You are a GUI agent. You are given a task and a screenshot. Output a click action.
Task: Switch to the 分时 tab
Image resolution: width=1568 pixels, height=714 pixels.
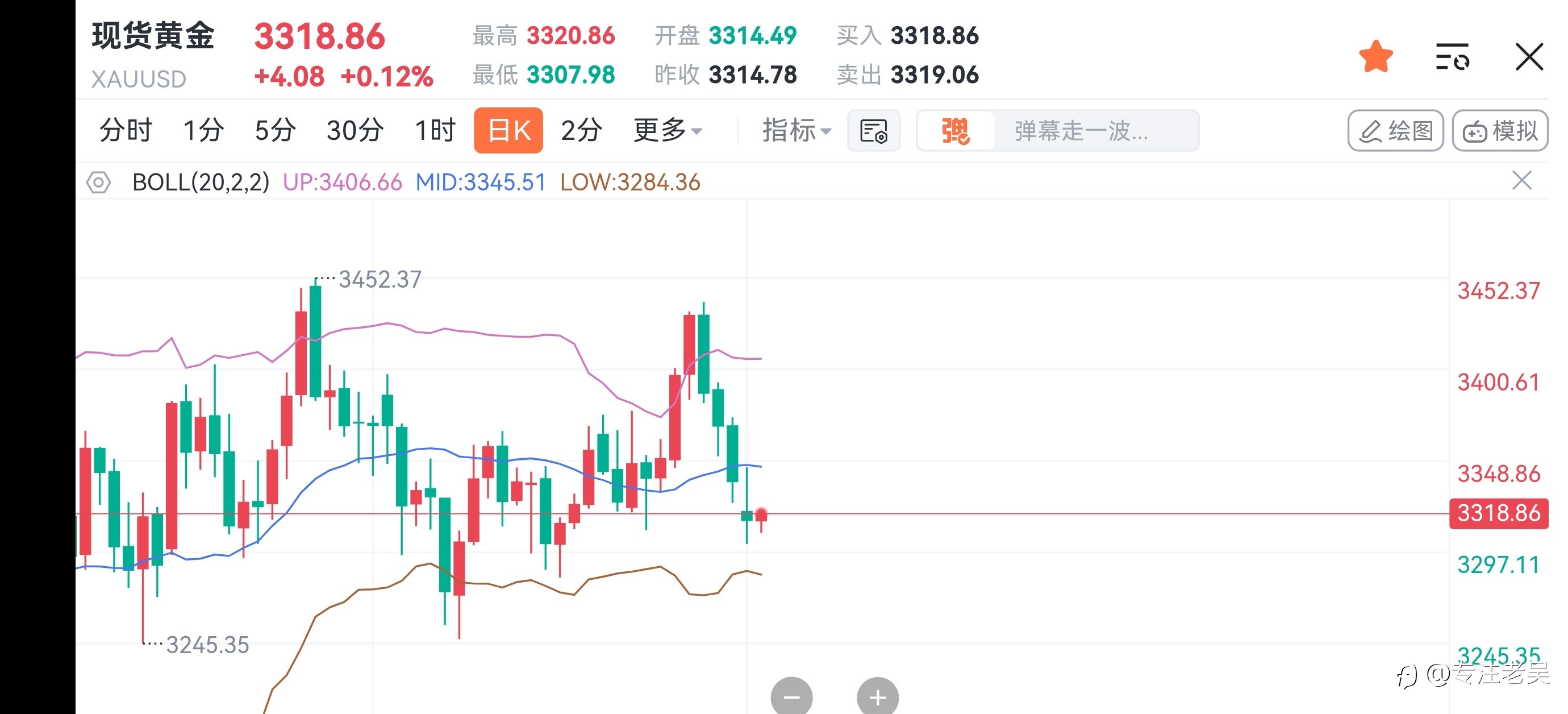pos(126,130)
